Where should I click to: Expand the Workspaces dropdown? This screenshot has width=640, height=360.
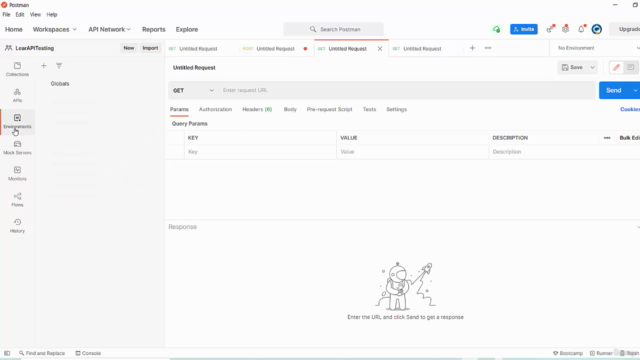[55, 29]
